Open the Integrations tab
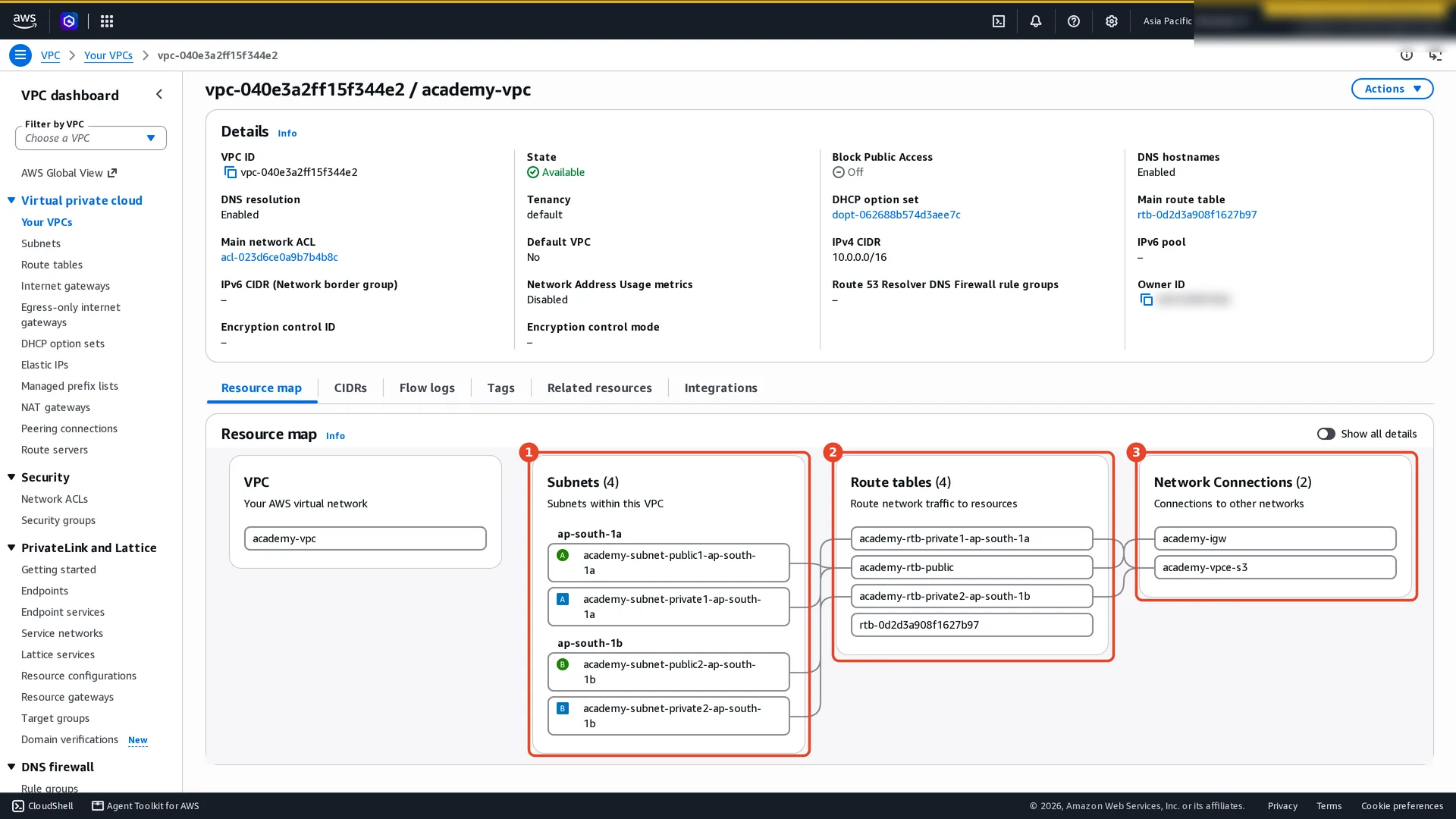The image size is (1456, 819). 720,388
